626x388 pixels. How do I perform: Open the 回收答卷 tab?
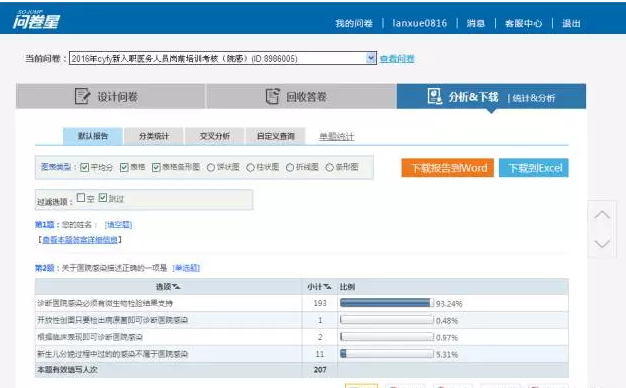click(x=301, y=96)
